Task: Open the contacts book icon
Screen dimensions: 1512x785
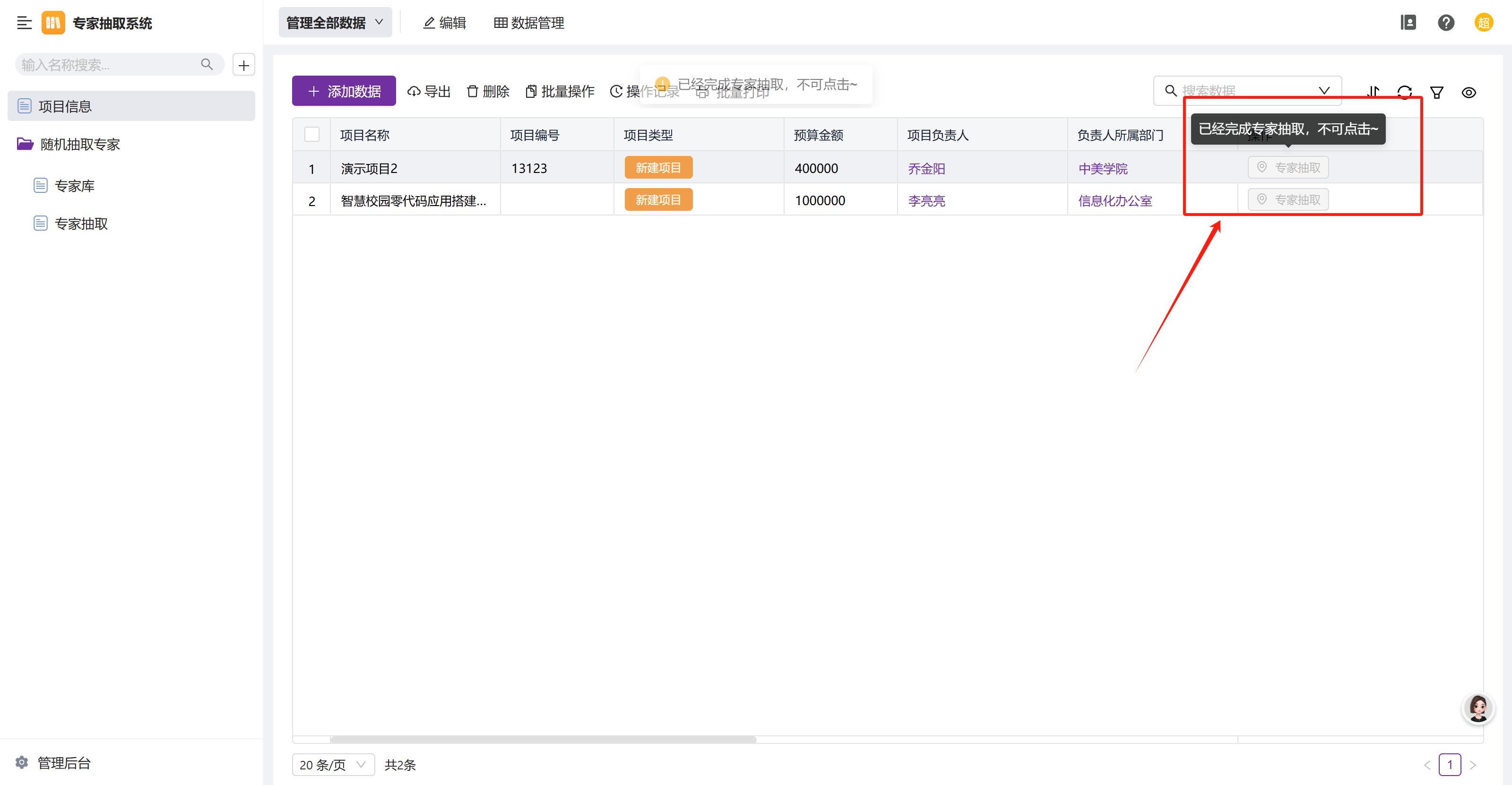Action: click(1408, 23)
